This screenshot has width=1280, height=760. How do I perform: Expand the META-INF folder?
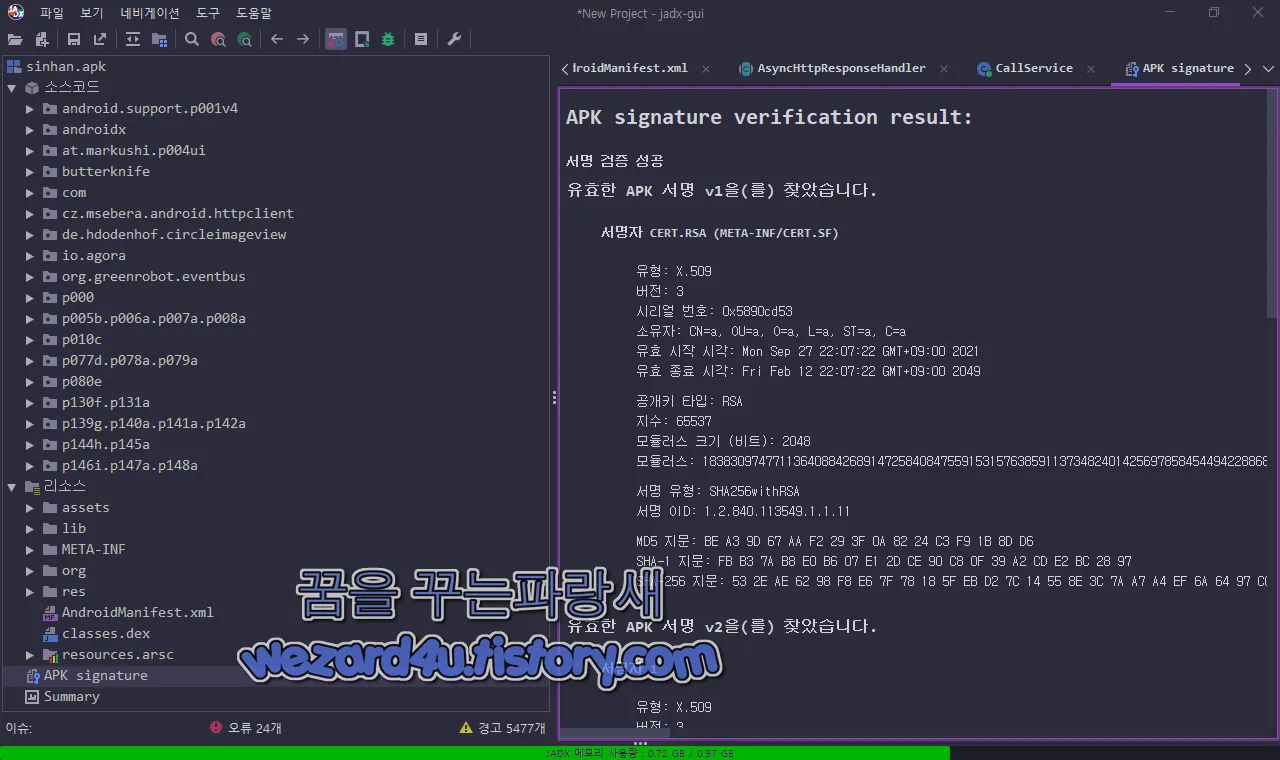[30, 549]
